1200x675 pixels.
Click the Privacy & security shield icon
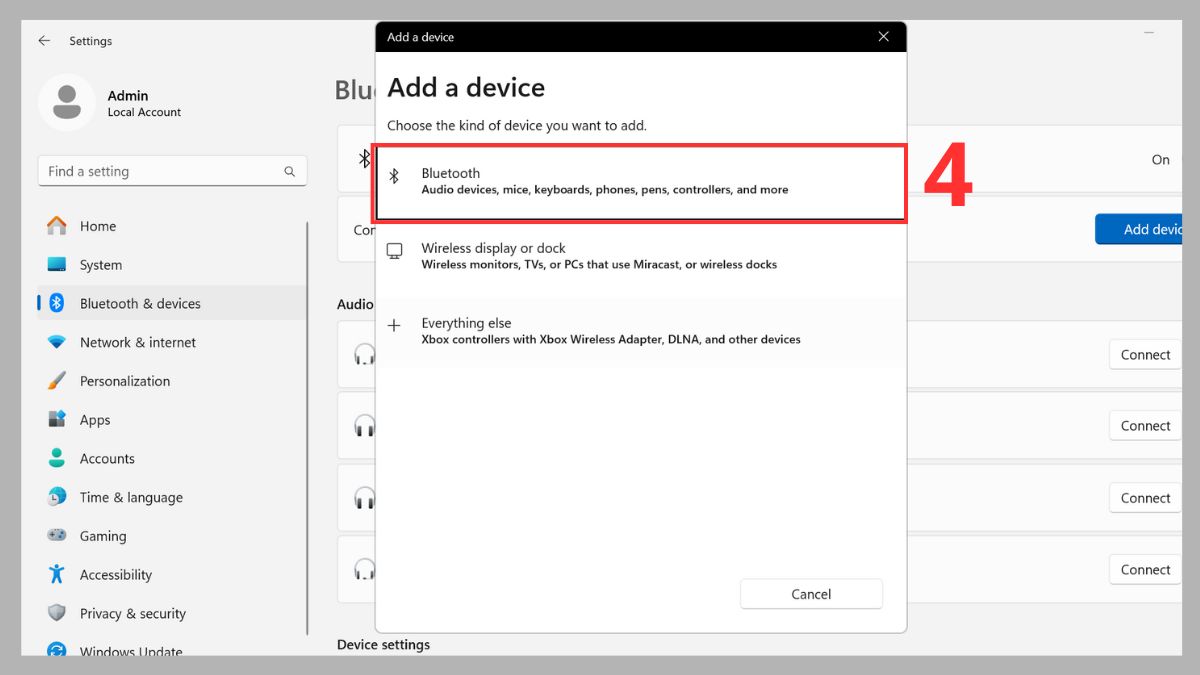57,613
